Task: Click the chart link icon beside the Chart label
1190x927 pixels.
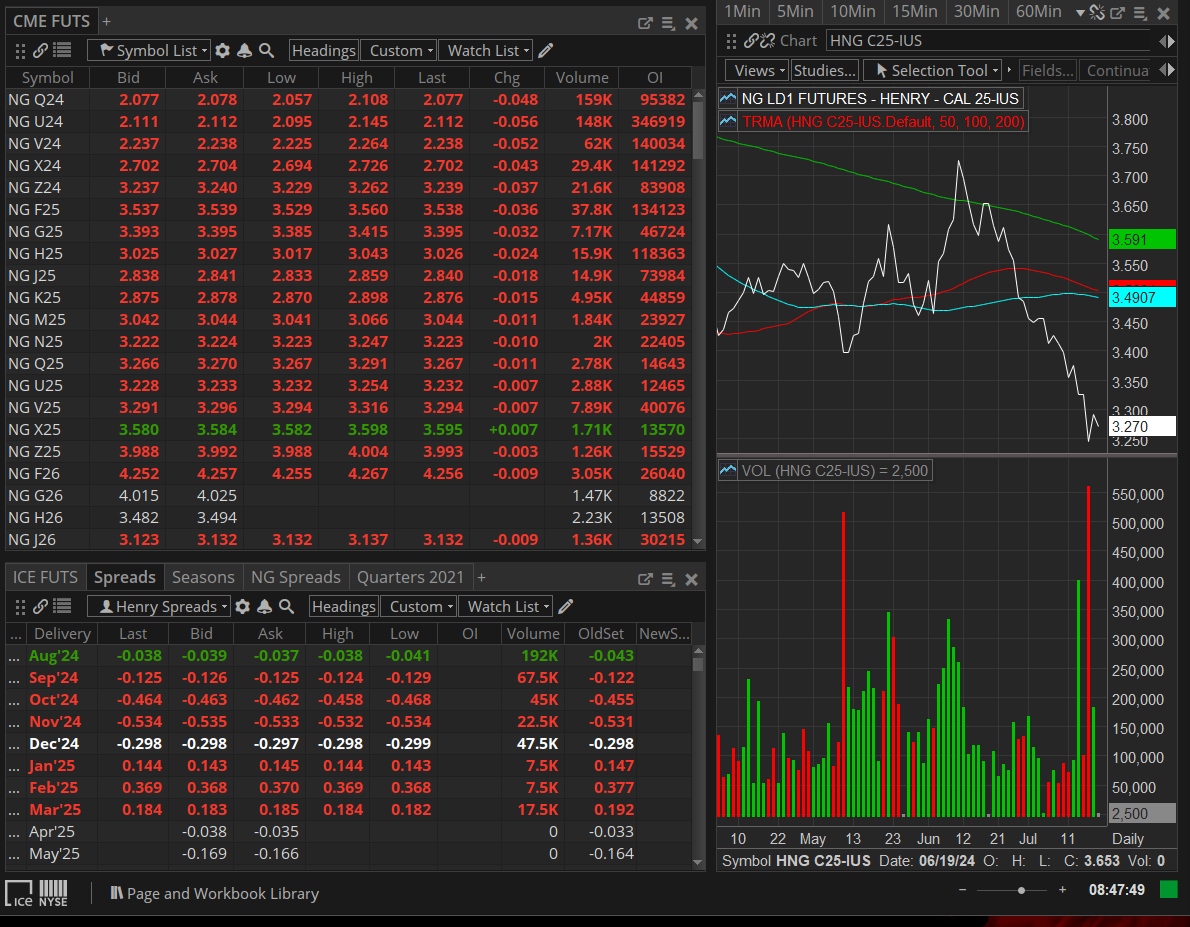Action: coord(751,40)
